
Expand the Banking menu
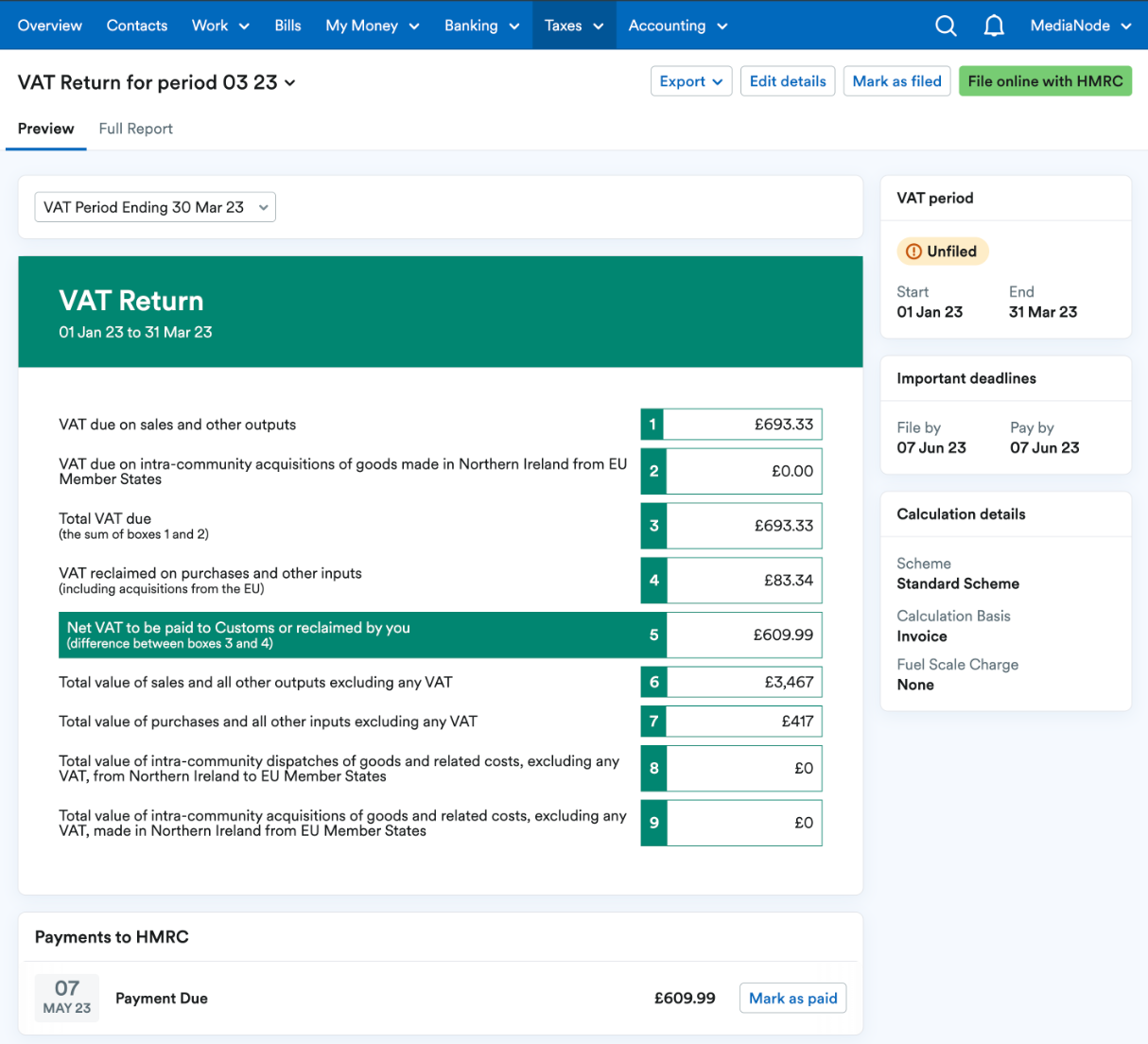coord(482,26)
